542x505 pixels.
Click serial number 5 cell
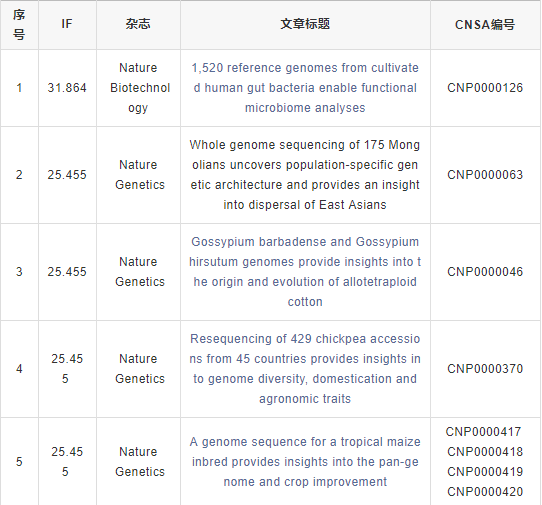[x=19, y=461]
